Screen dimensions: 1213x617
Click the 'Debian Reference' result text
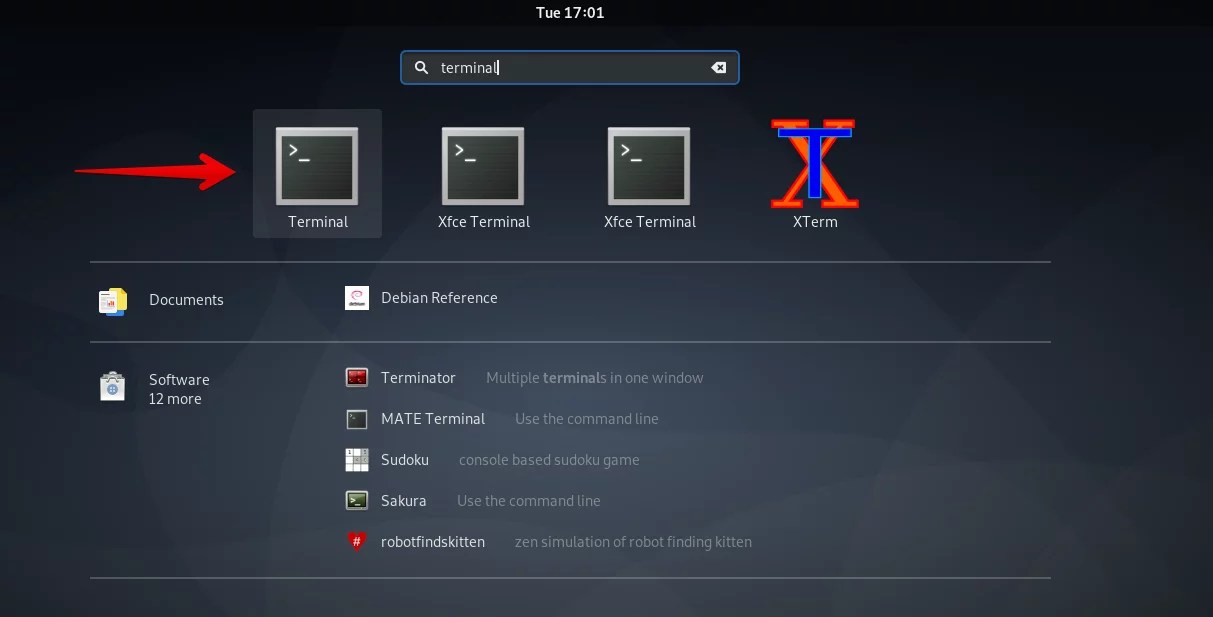439,298
